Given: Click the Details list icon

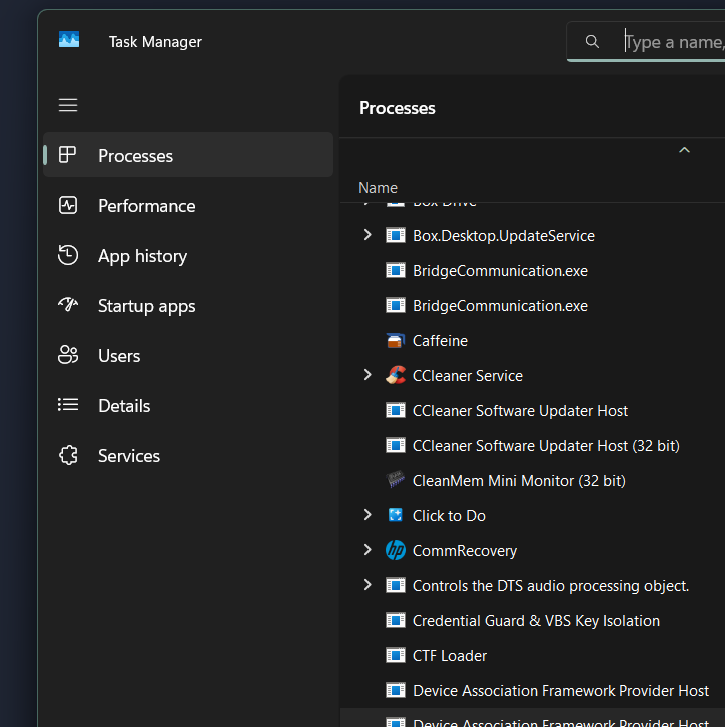Looking at the screenshot, I should pyautogui.click(x=68, y=405).
